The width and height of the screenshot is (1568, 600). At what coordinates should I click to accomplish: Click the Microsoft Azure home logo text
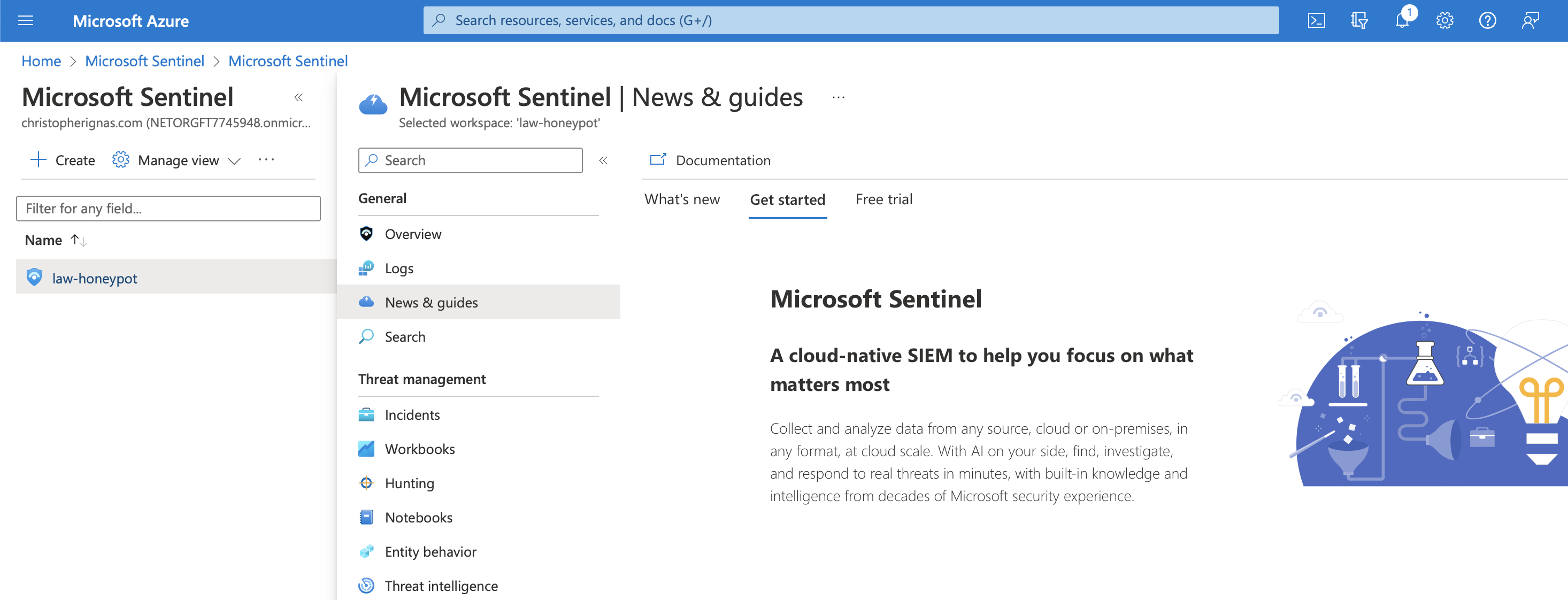(x=130, y=21)
